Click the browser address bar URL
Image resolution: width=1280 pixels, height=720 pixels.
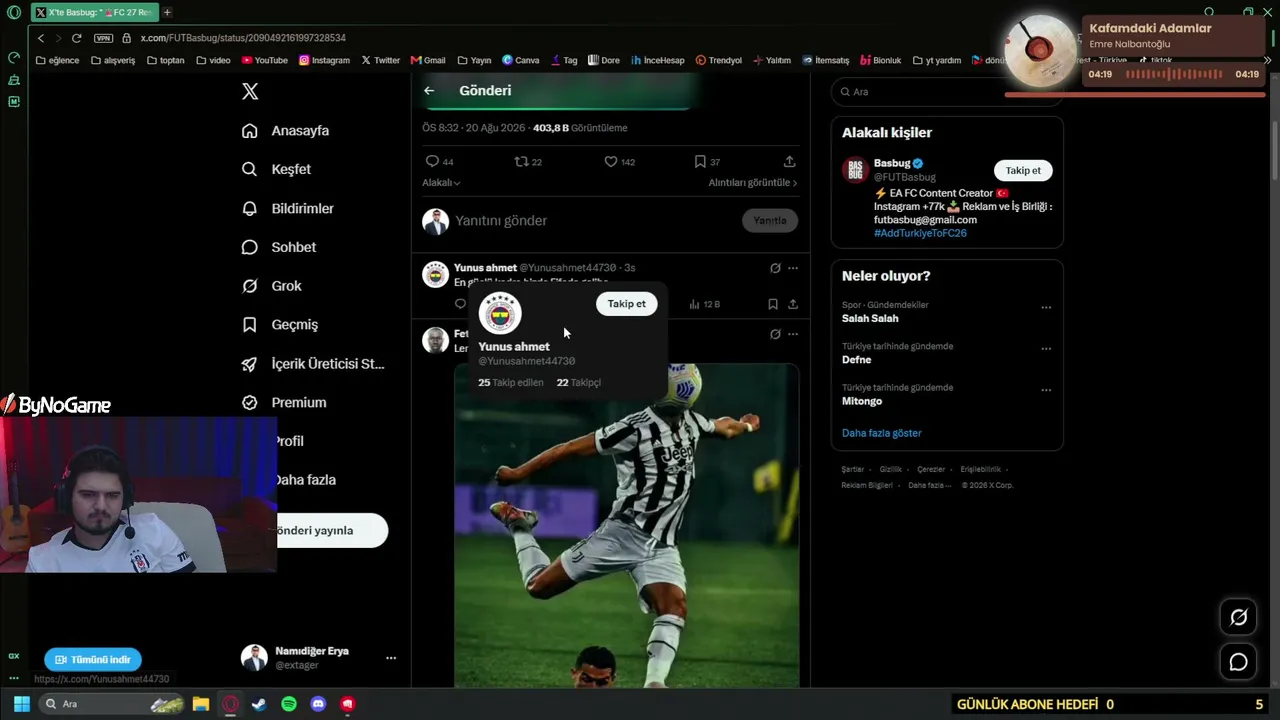243,38
